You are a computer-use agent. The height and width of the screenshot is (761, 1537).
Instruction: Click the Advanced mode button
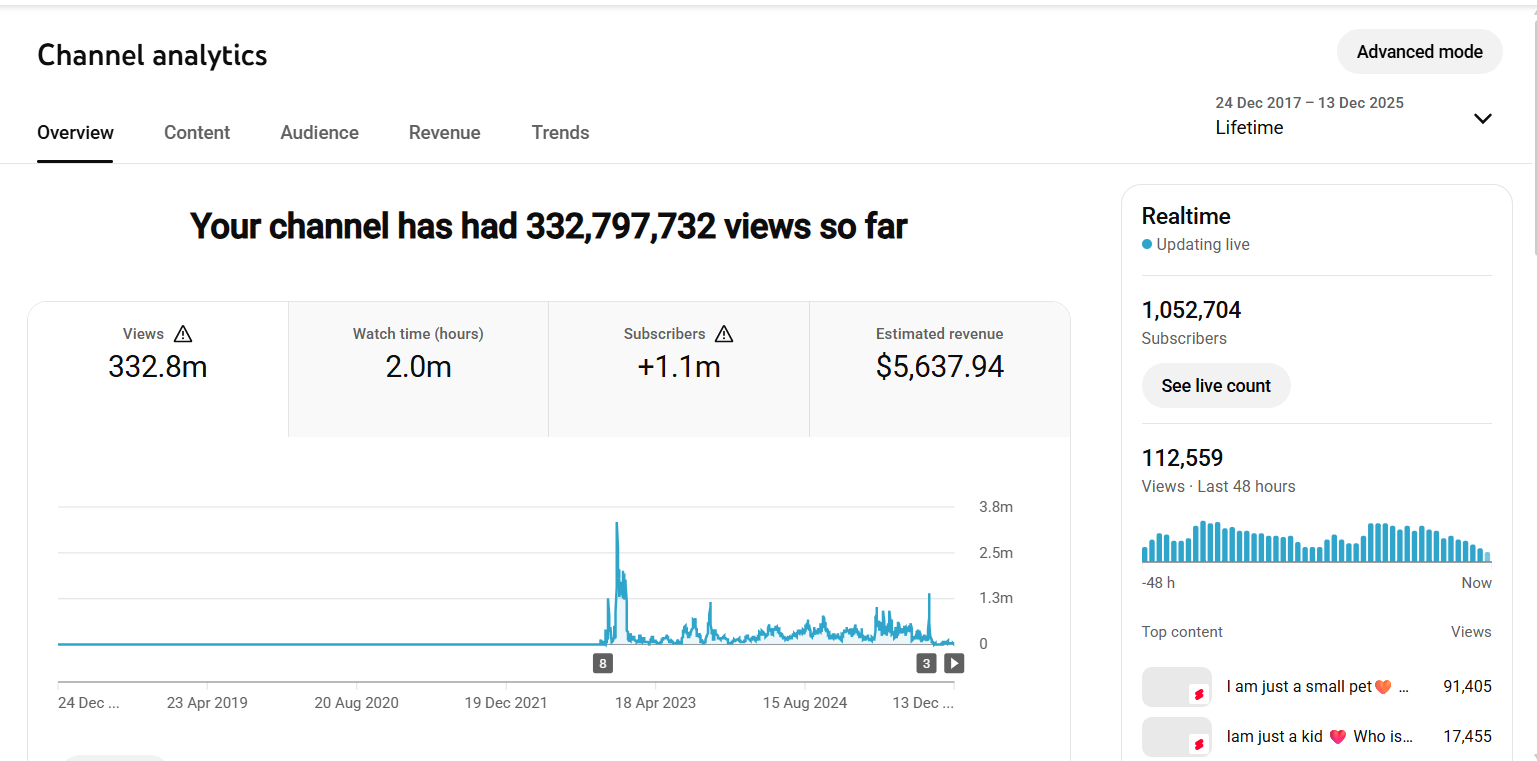coord(1419,52)
